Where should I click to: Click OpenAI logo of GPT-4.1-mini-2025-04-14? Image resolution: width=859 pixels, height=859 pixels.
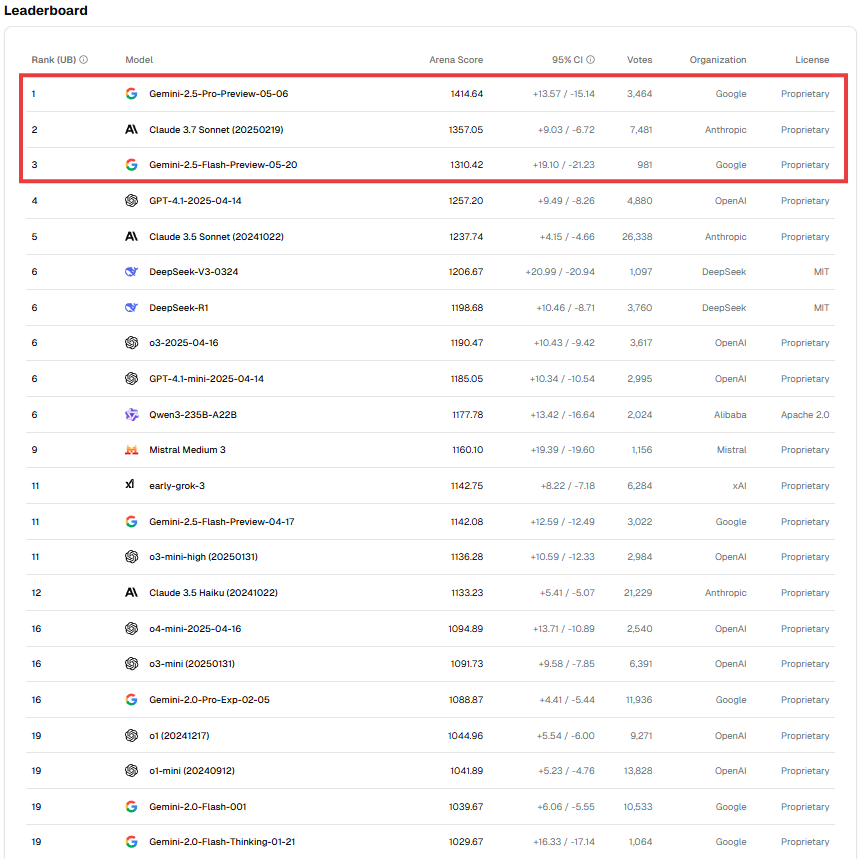pyautogui.click(x=131, y=379)
